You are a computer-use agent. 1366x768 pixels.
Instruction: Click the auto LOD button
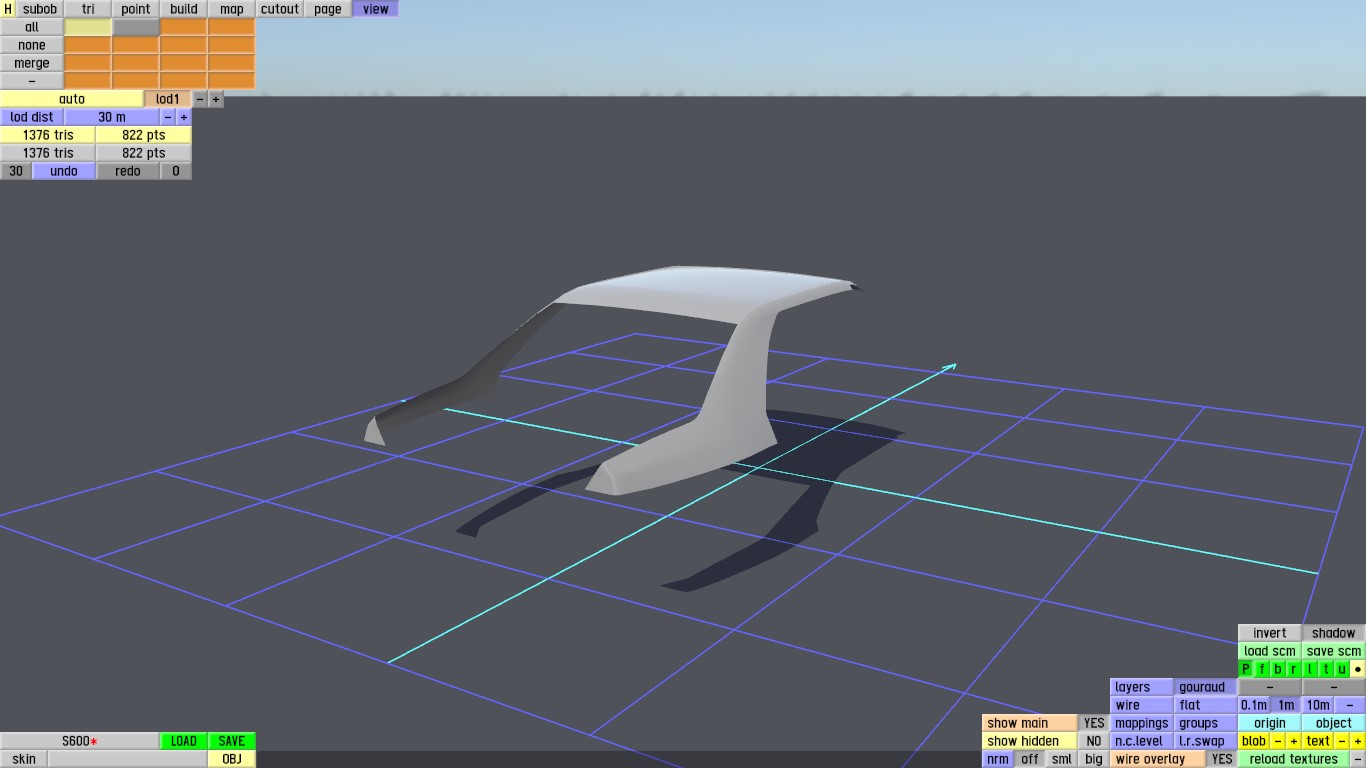coord(72,99)
